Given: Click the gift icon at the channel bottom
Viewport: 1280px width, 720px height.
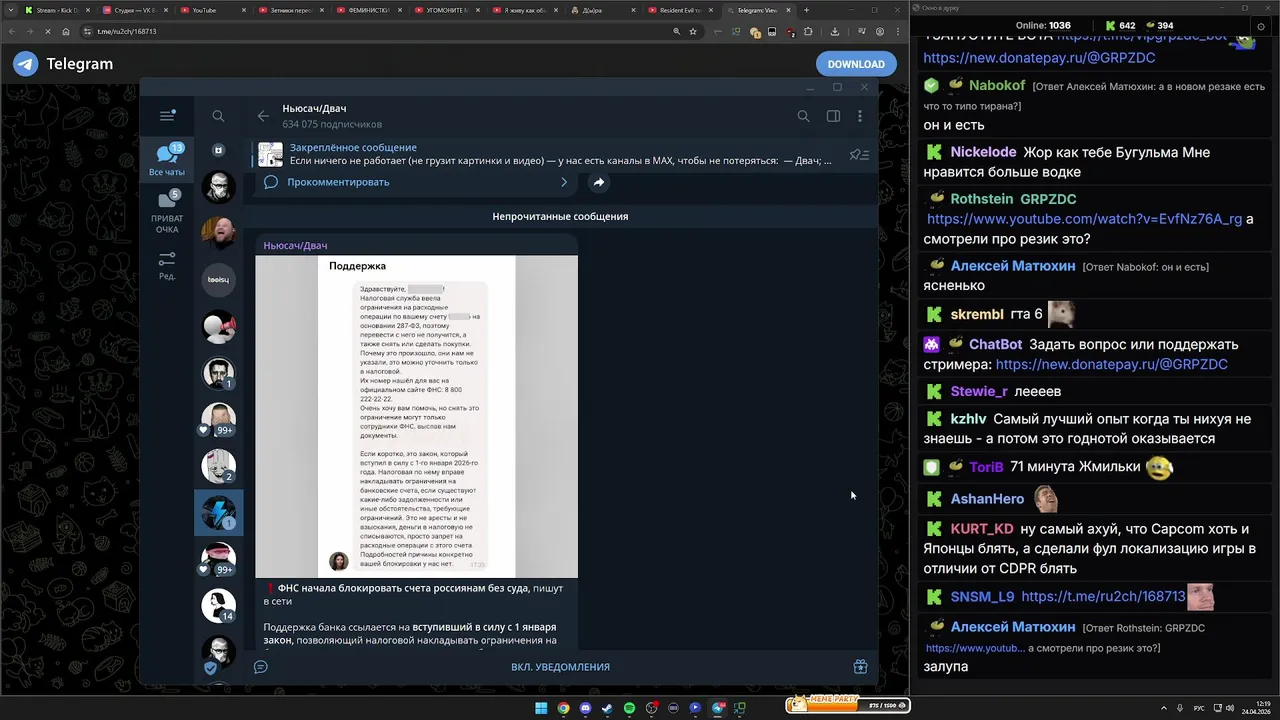Looking at the screenshot, I should (x=860, y=667).
